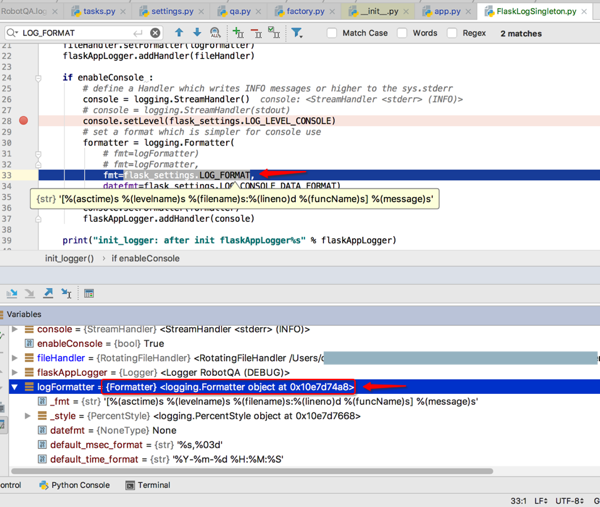The width and height of the screenshot is (600, 507).
Task: Expand the fileHandler variable
Action: tap(15, 358)
